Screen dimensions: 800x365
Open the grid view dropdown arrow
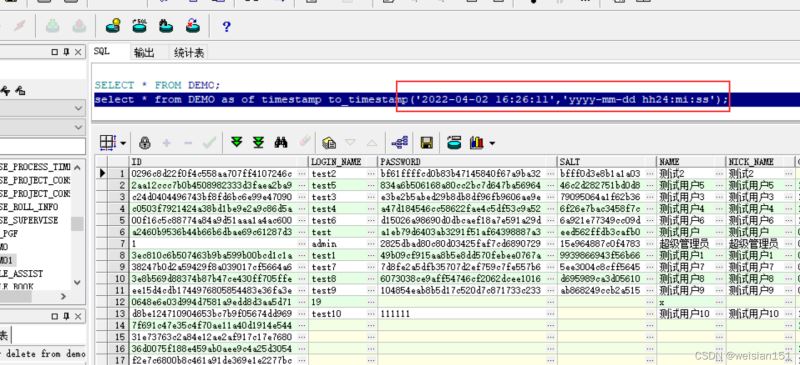[x=123, y=143]
